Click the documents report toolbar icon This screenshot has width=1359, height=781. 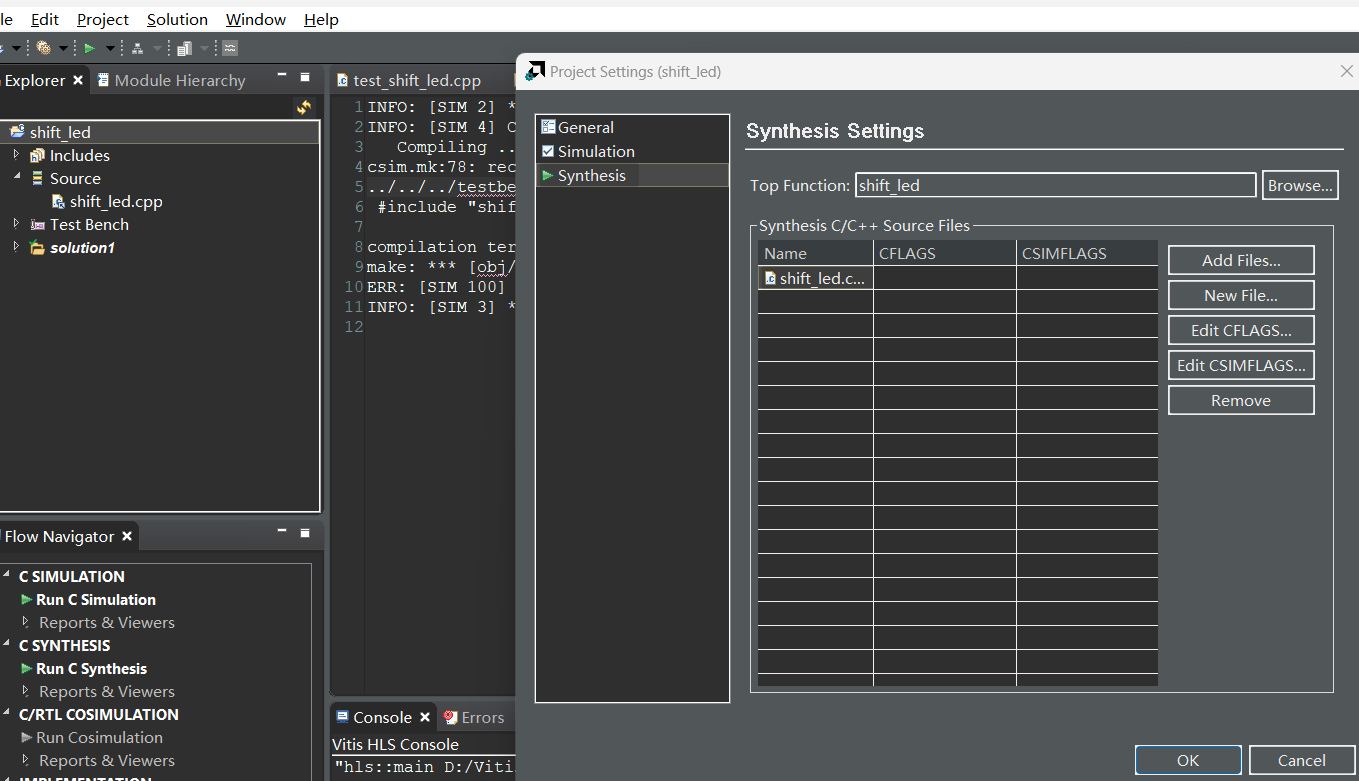click(185, 48)
